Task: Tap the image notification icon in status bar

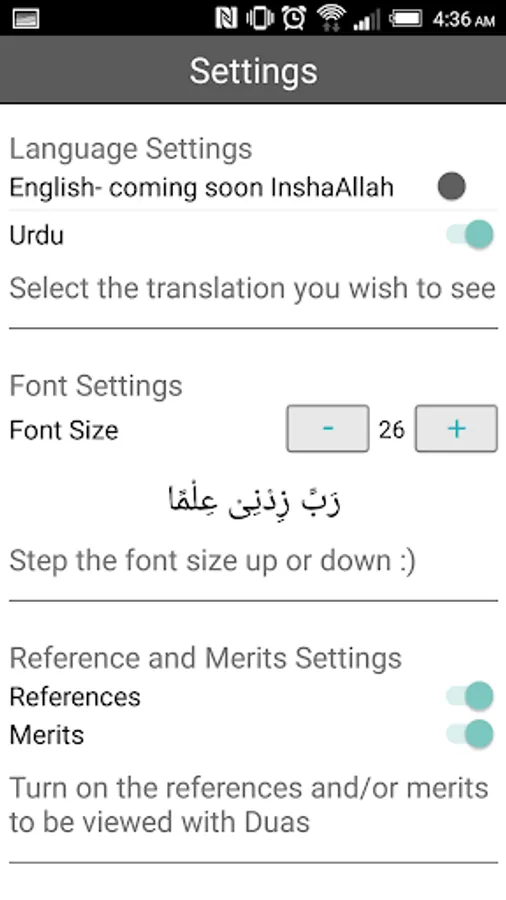Action: [25, 19]
